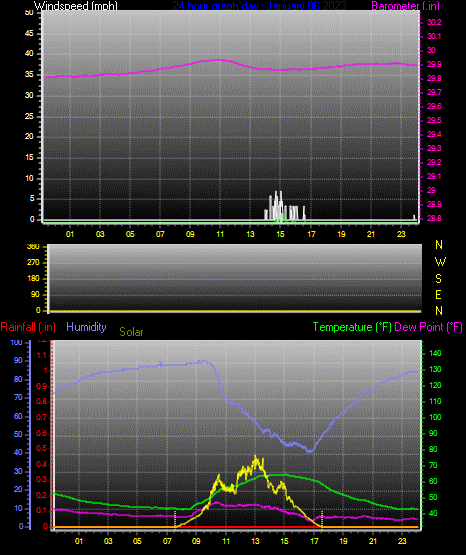Click the 45 windspeed axis value

29,34
